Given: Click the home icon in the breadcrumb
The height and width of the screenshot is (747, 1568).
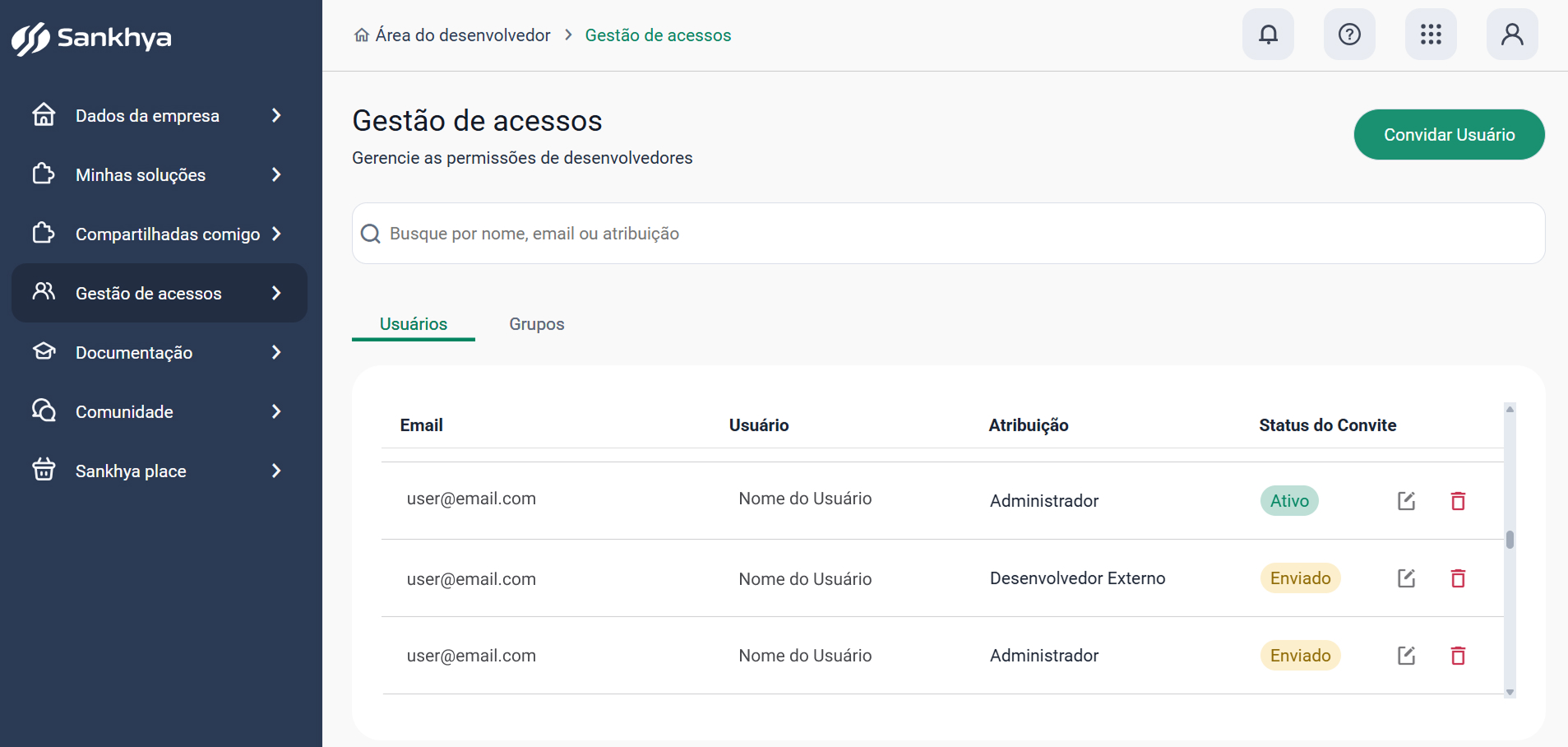Looking at the screenshot, I should coord(361,35).
